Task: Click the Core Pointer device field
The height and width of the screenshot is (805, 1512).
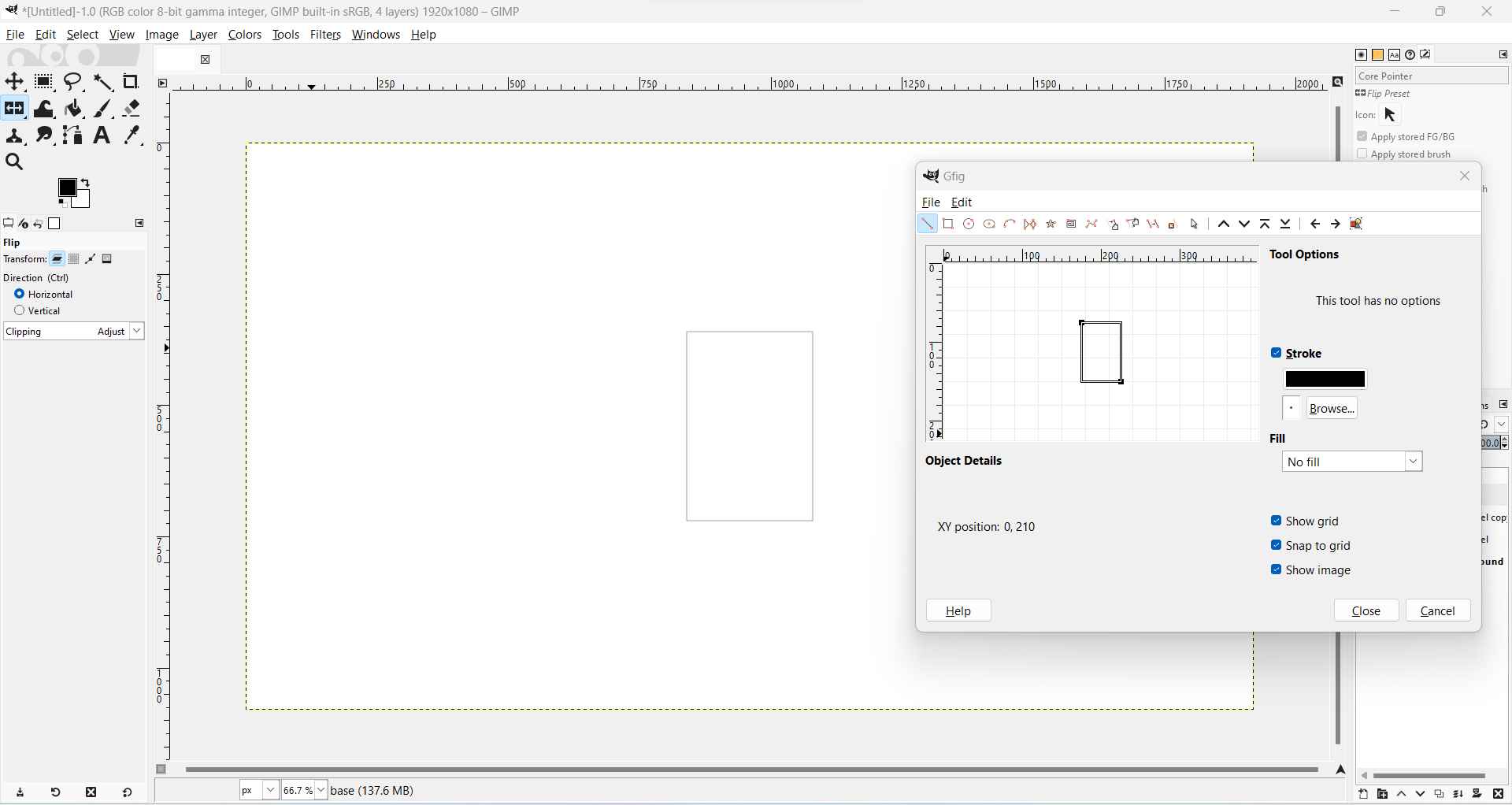Action: (x=1432, y=76)
